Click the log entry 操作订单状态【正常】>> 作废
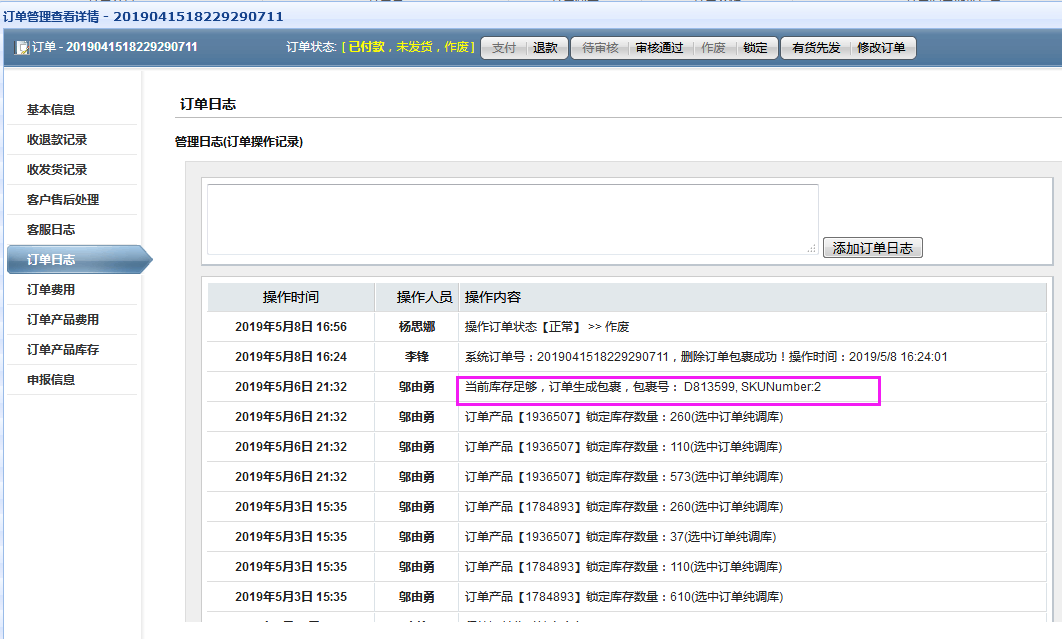The width and height of the screenshot is (1062, 639). coord(547,327)
